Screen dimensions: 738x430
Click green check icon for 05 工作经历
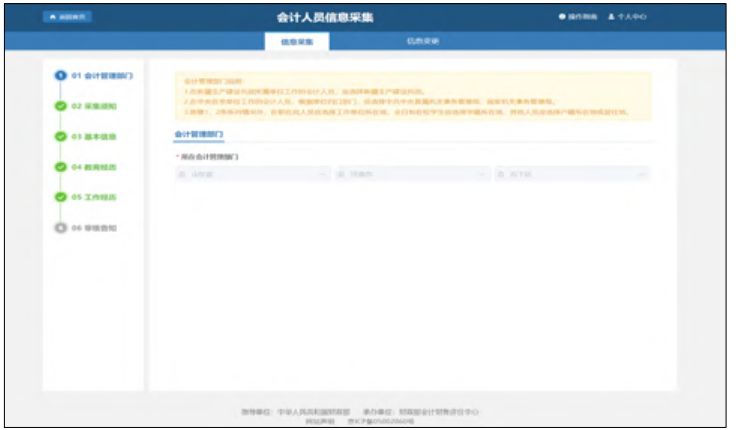coord(60,197)
